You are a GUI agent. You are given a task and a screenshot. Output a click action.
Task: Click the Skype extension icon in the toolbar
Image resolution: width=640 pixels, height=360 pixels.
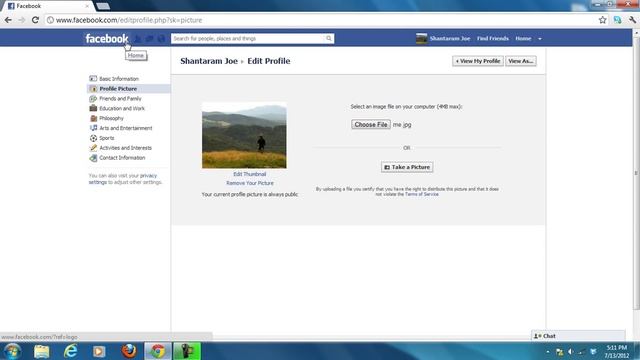(x=618, y=20)
